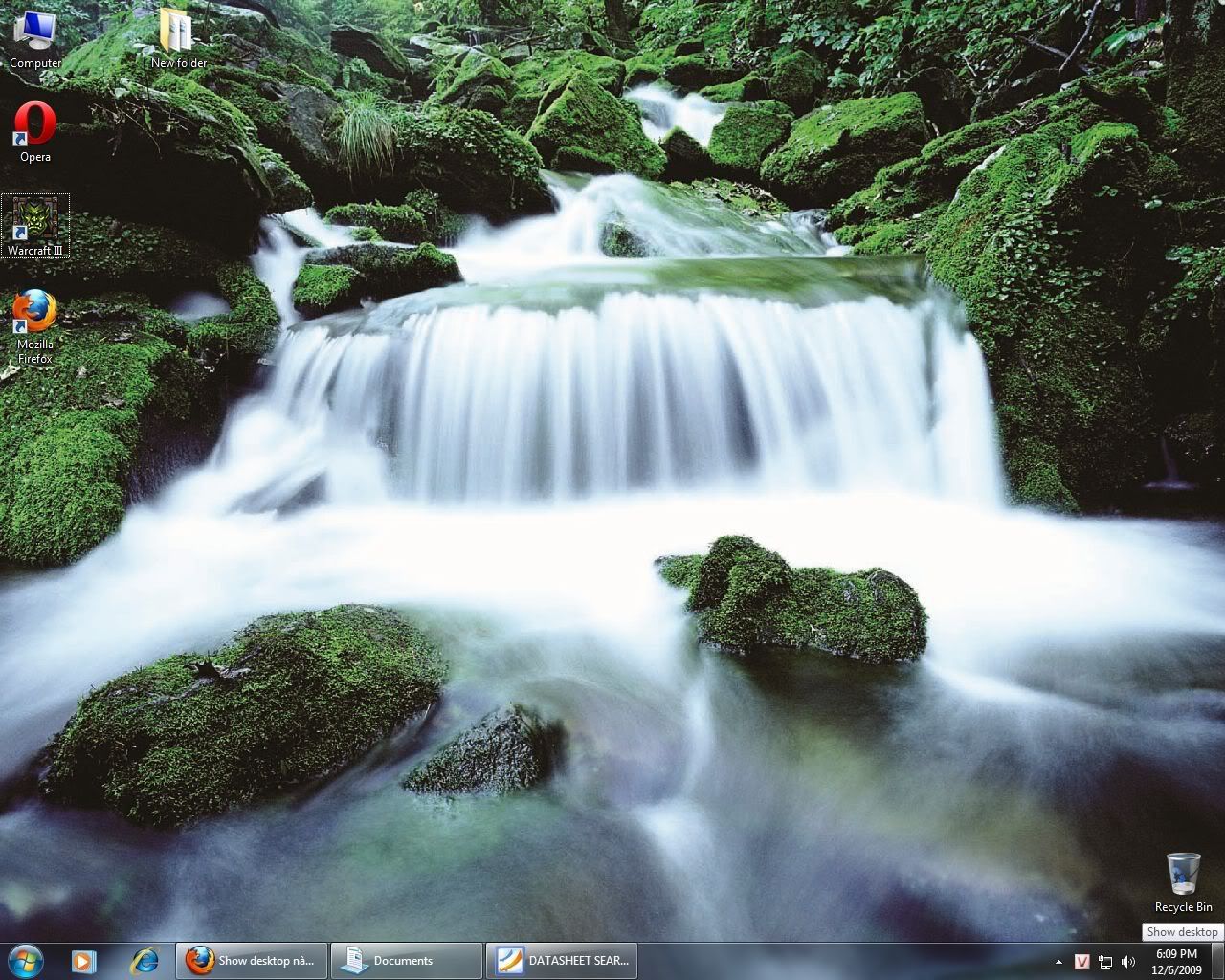
Task: Launch Internet Explorer from the taskbar
Action: 145,960
